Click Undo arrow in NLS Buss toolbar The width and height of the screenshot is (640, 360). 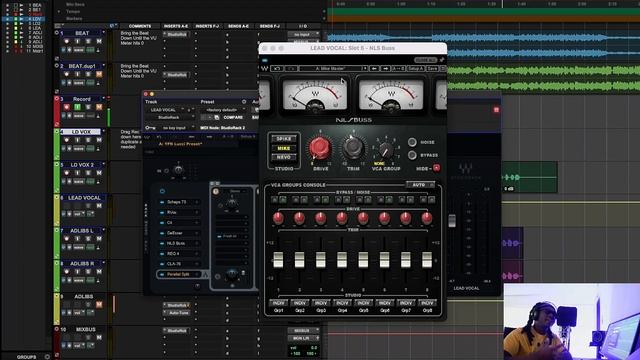click(x=277, y=69)
